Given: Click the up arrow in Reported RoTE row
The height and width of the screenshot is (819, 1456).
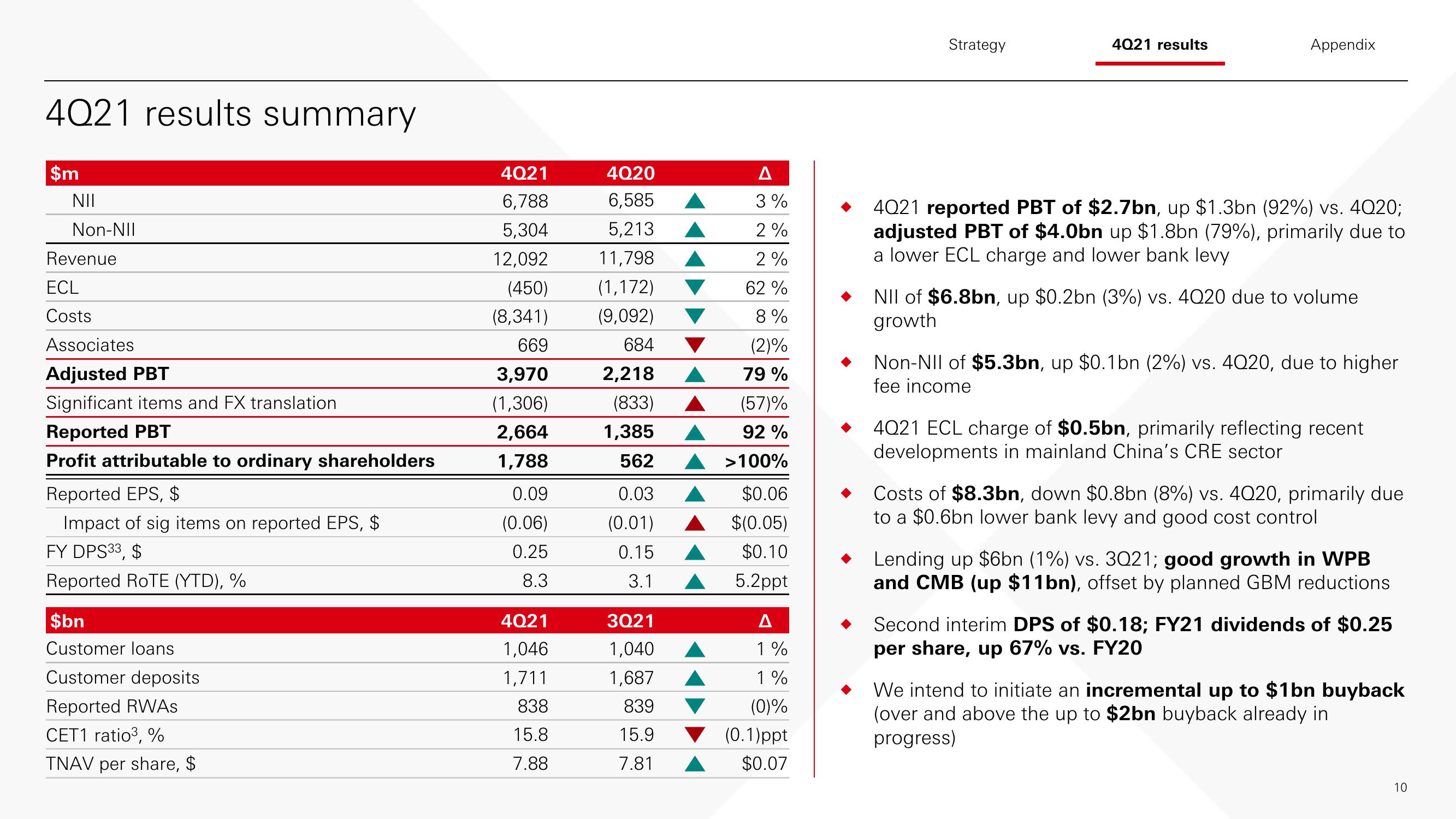Looking at the screenshot, I should pos(695,581).
